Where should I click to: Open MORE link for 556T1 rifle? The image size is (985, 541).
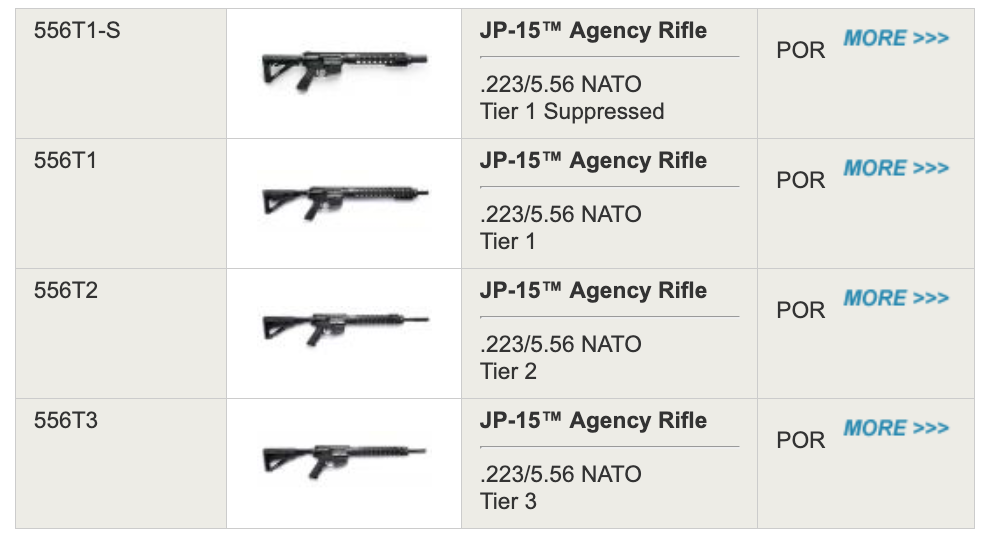click(896, 168)
